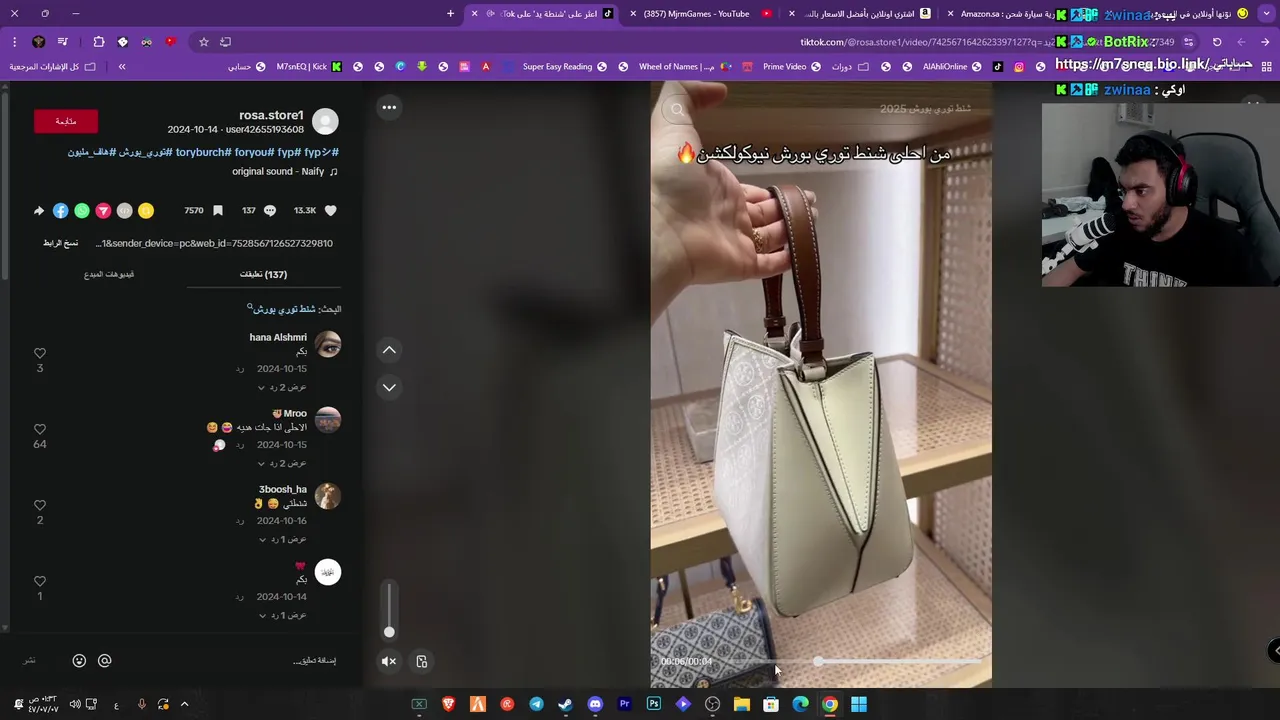
Task: Open Discord from the taskbar
Action: tap(595, 704)
